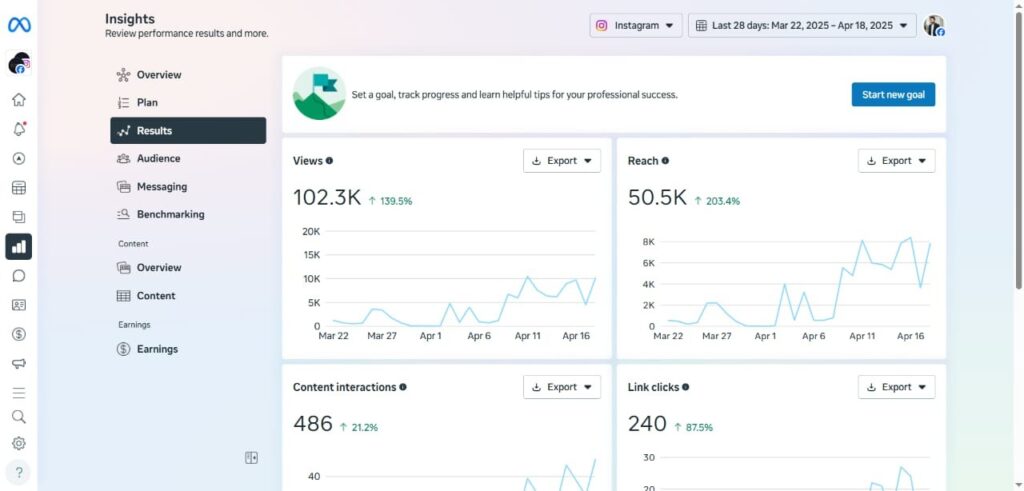
Task: Collapse the Insights navigation panel
Action: click(x=252, y=458)
